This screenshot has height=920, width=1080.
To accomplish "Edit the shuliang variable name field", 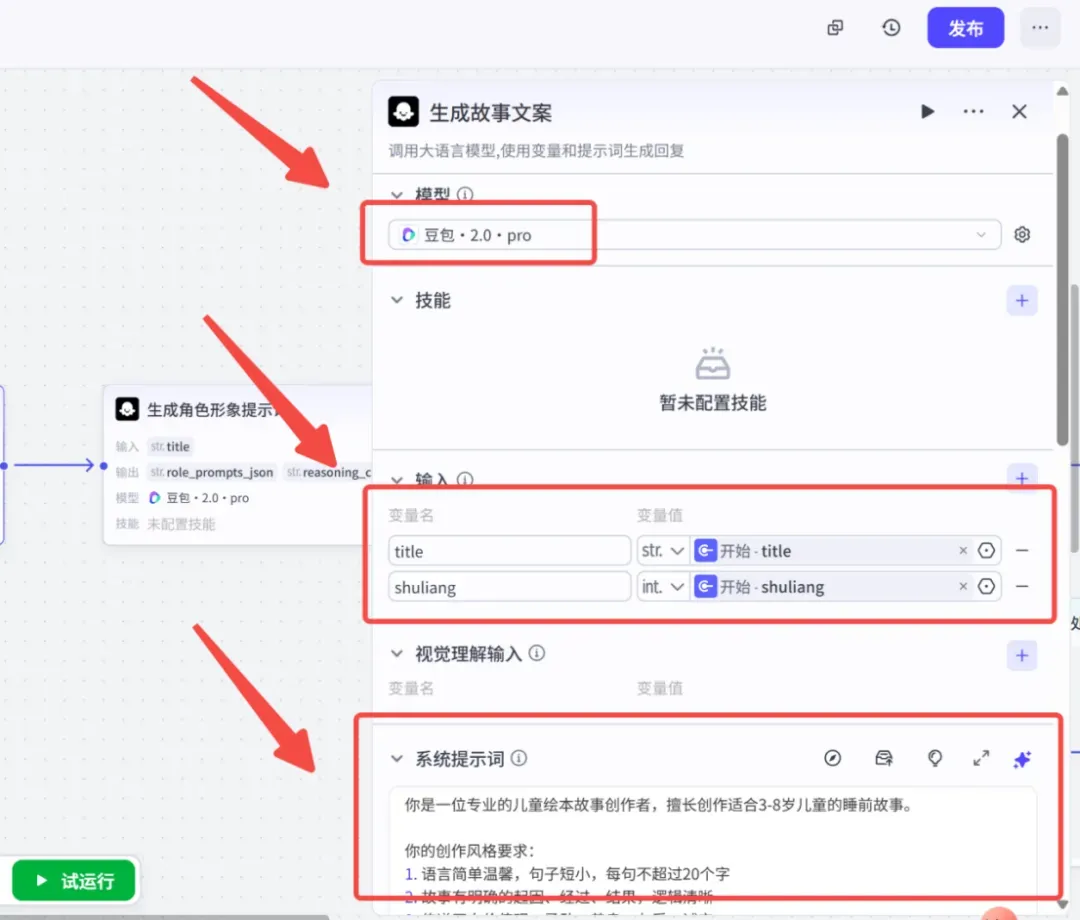I will pos(509,587).
